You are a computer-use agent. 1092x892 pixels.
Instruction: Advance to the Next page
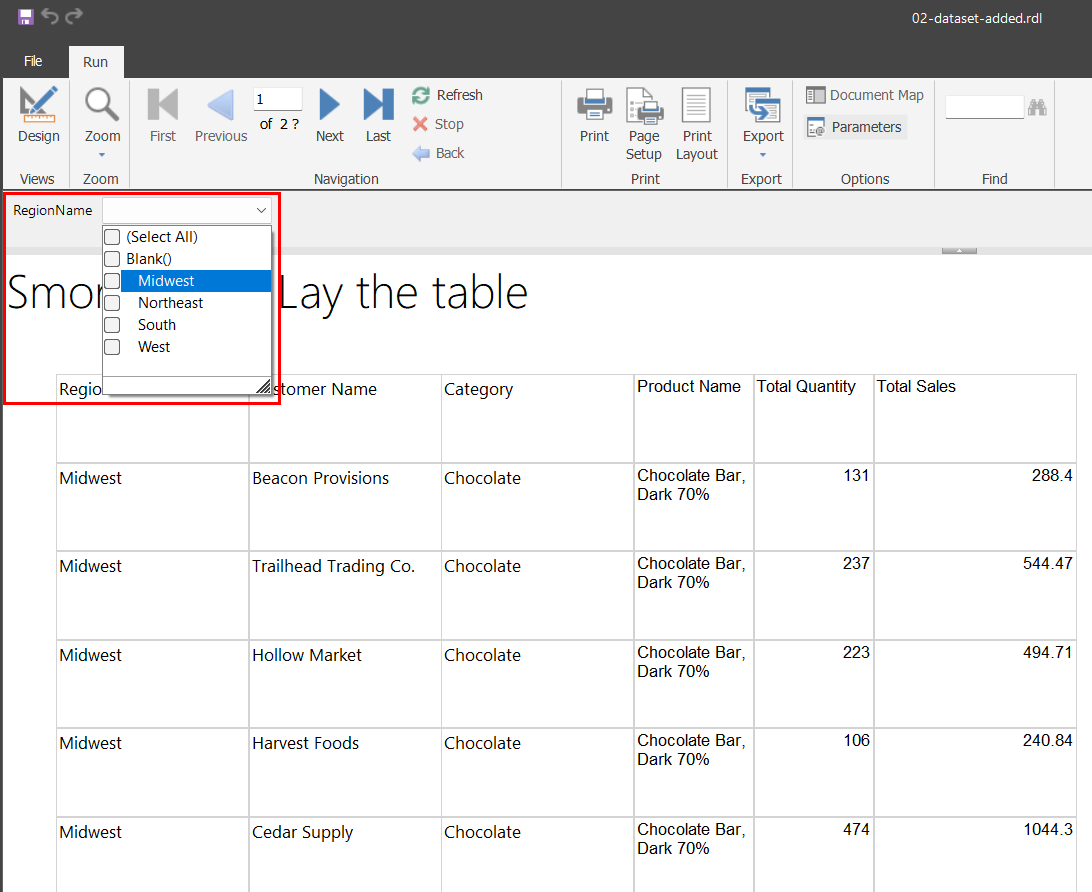(329, 115)
